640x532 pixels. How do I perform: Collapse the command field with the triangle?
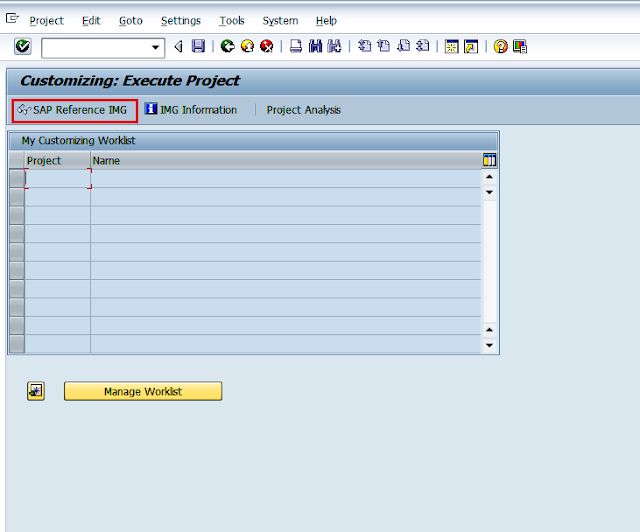tap(178, 47)
